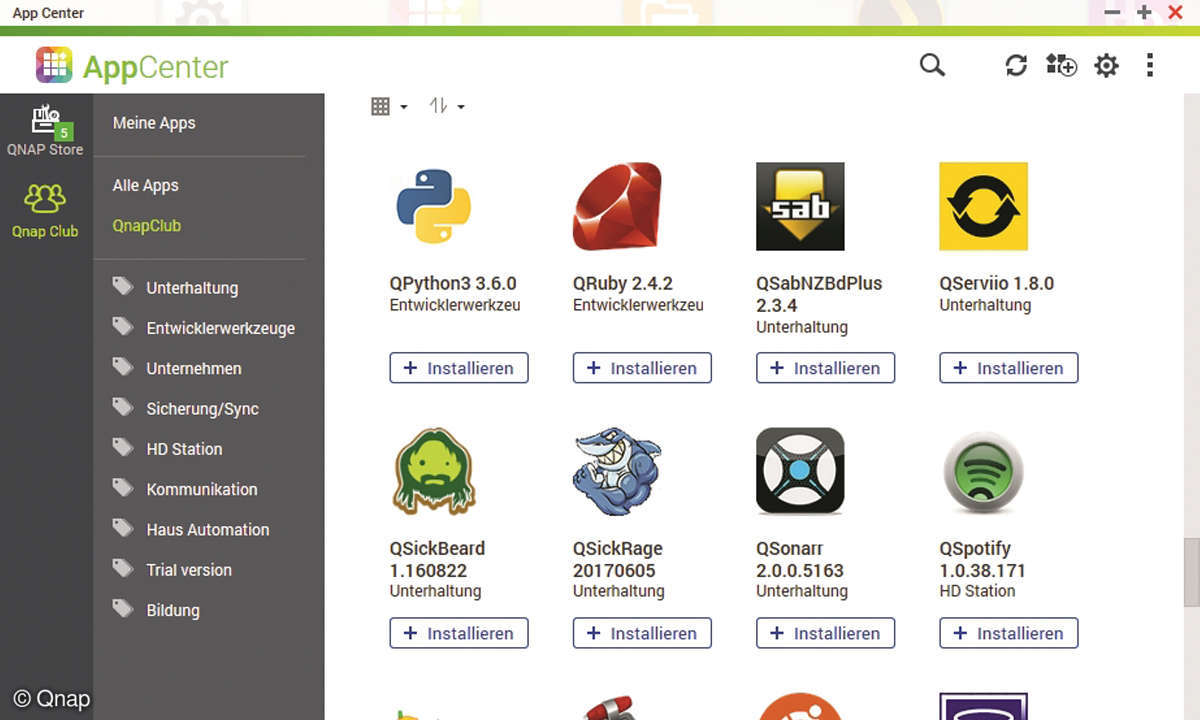1200x720 pixels.
Task: Click the vertical scrollbar thumb
Action: pyautogui.click(x=1191, y=572)
